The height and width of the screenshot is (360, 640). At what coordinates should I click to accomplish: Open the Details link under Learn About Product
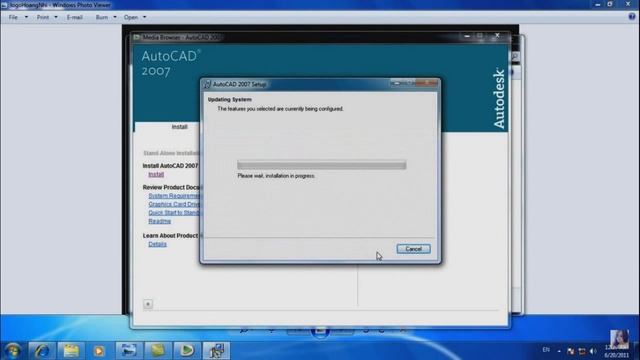pyautogui.click(x=157, y=244)
